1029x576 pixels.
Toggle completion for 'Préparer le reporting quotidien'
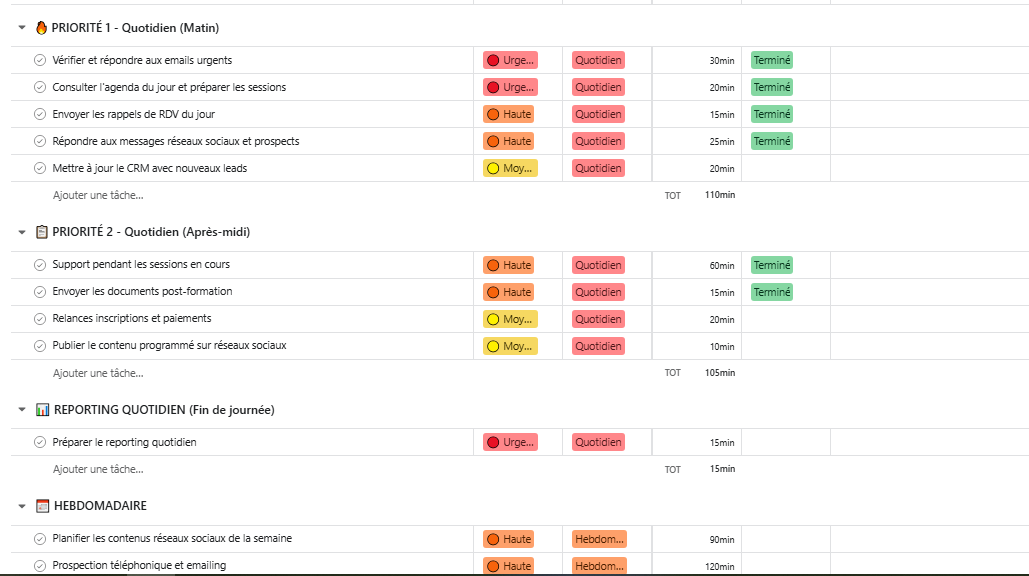[x=40, y=442]
